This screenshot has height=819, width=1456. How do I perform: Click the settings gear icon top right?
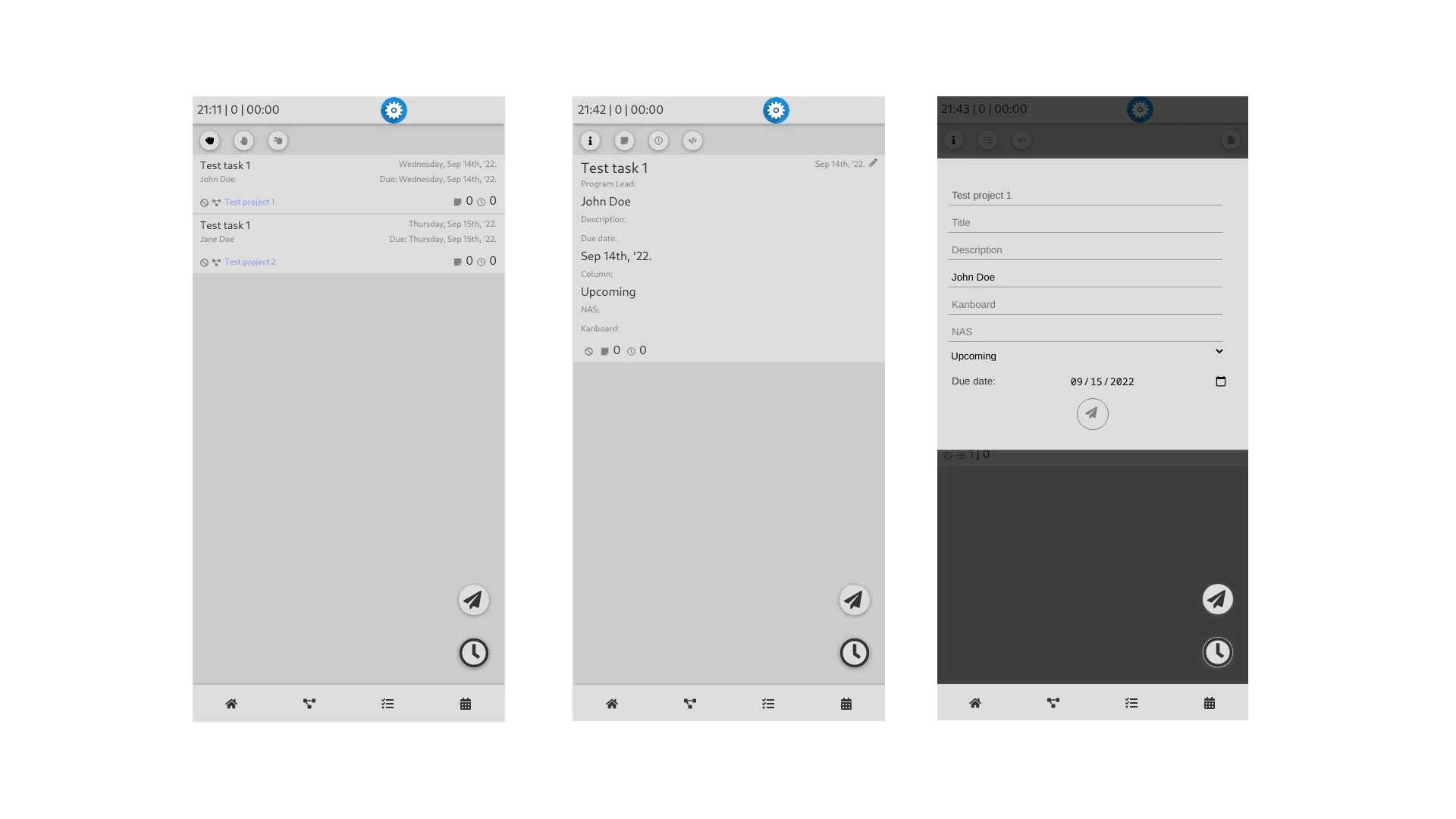pyautogui.click(x=1140, y=109)
